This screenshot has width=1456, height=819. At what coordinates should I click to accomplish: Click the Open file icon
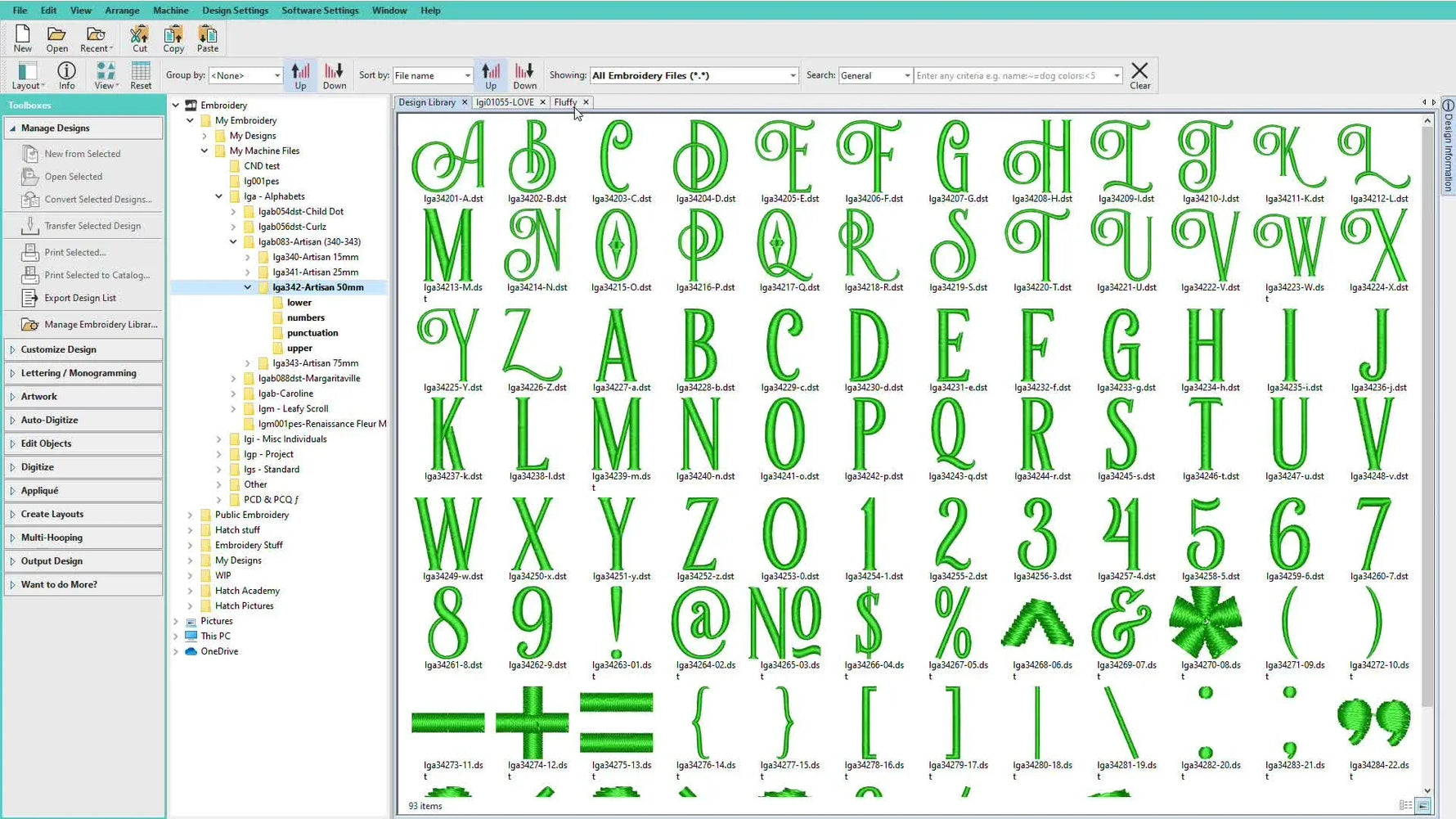(56, 38)
